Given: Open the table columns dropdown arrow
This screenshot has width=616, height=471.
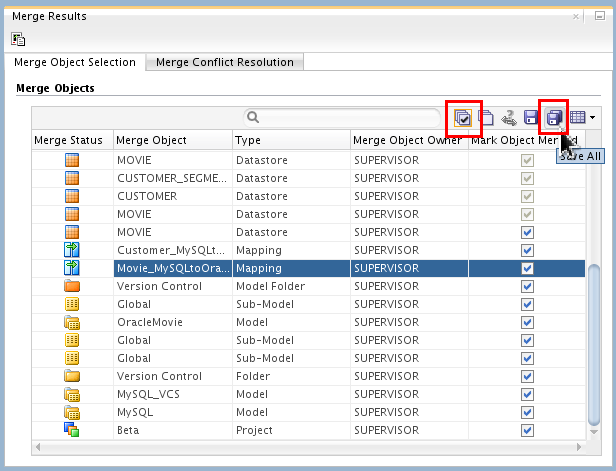Looking at the screenshot, I should [x=593, y=118].
